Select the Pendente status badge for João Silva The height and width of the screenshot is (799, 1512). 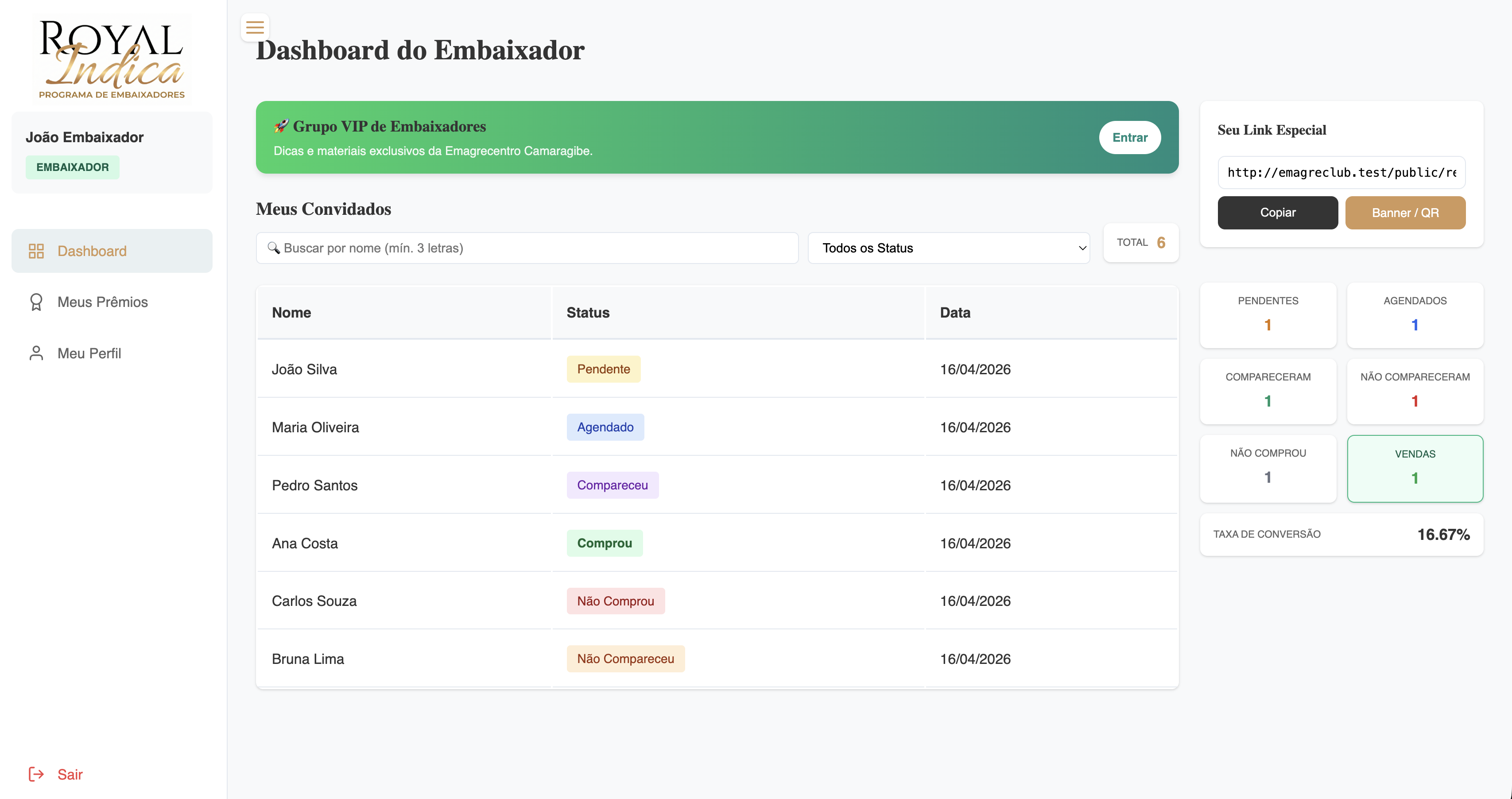[x=603, y=368]
